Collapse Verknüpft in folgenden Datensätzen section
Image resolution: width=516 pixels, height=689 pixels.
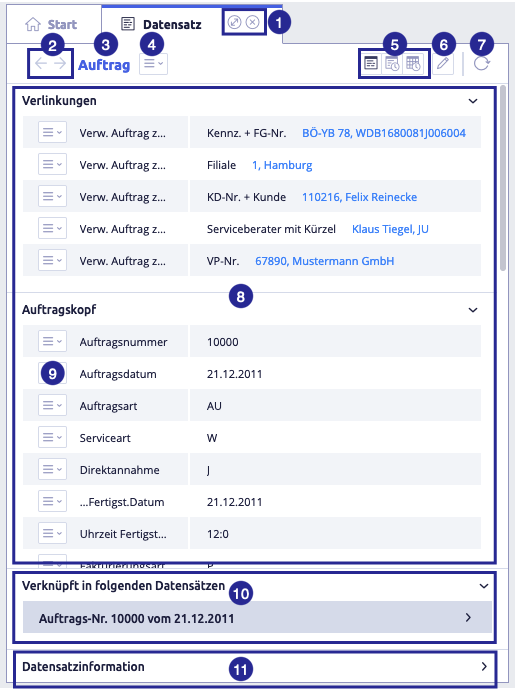pos(484,586)
